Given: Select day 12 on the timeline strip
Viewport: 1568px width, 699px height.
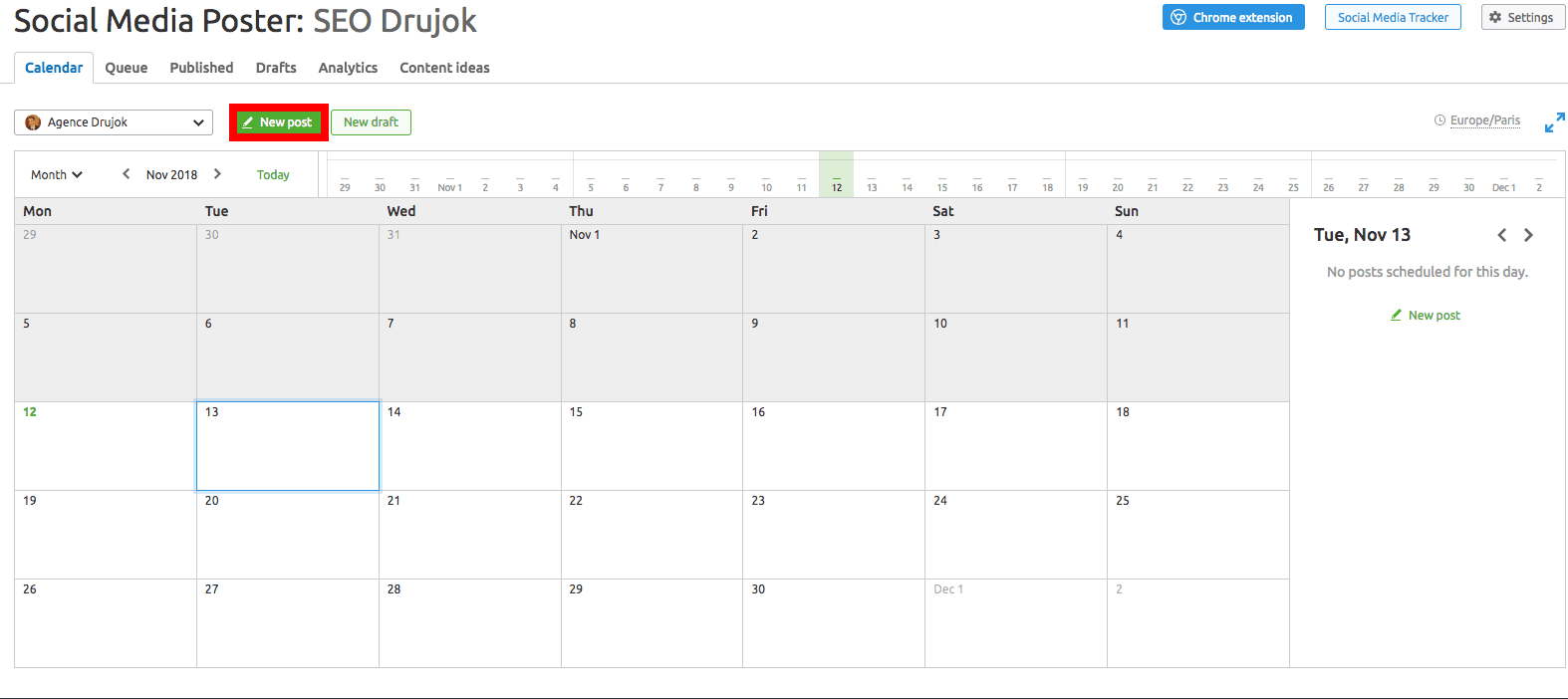Looking at the screenshot, I should [837, 175].
